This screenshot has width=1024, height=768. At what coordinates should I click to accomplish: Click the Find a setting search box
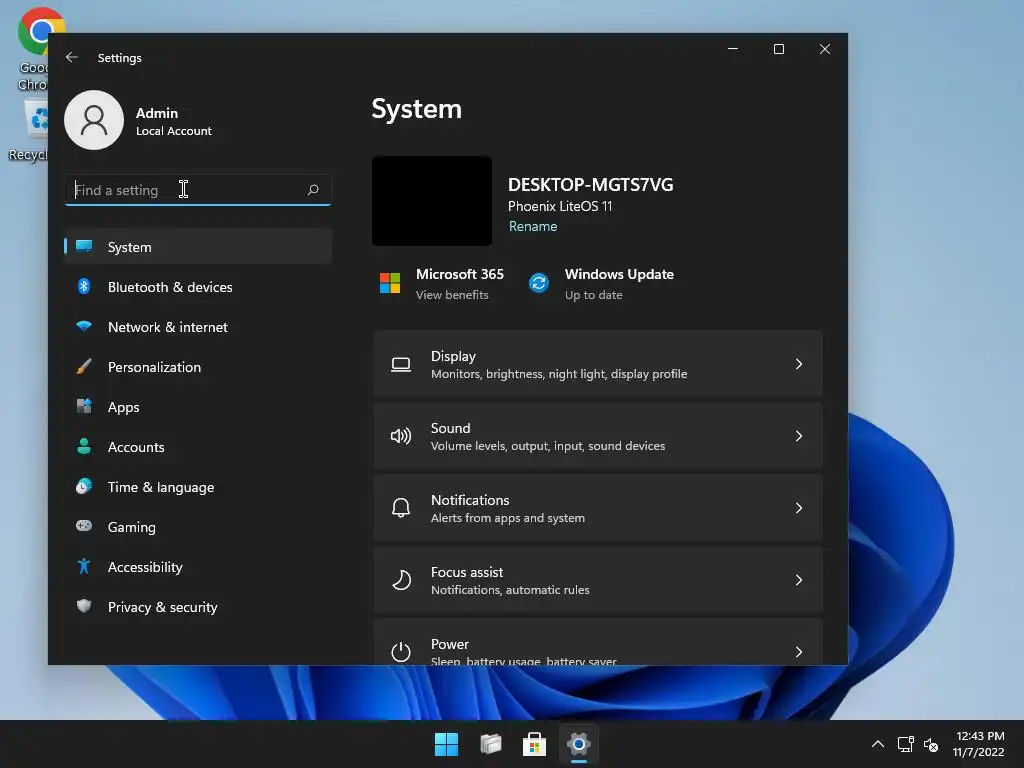(x=198, y=189)
